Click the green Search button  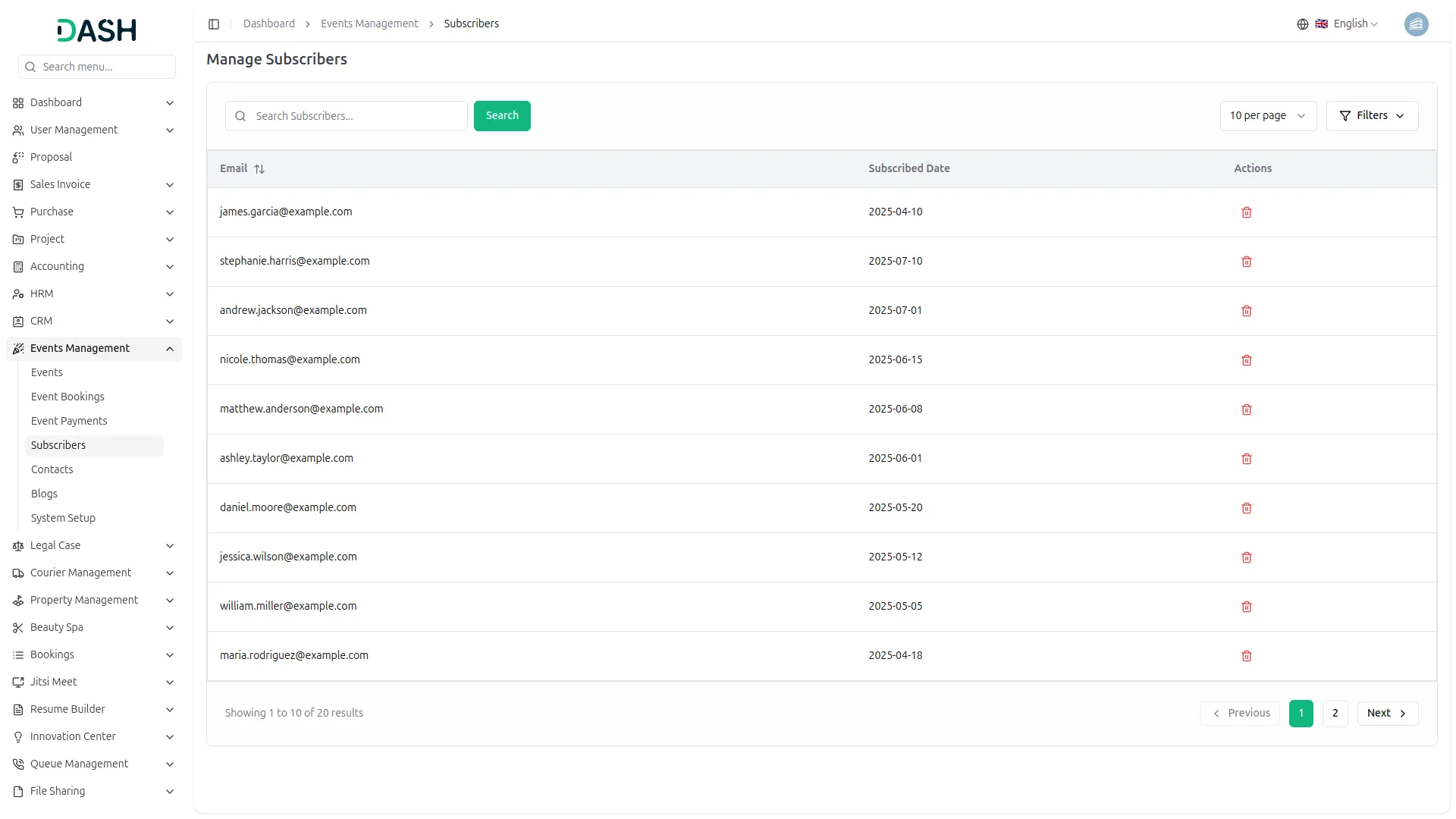pyautogui.click(x=501, y=116)
